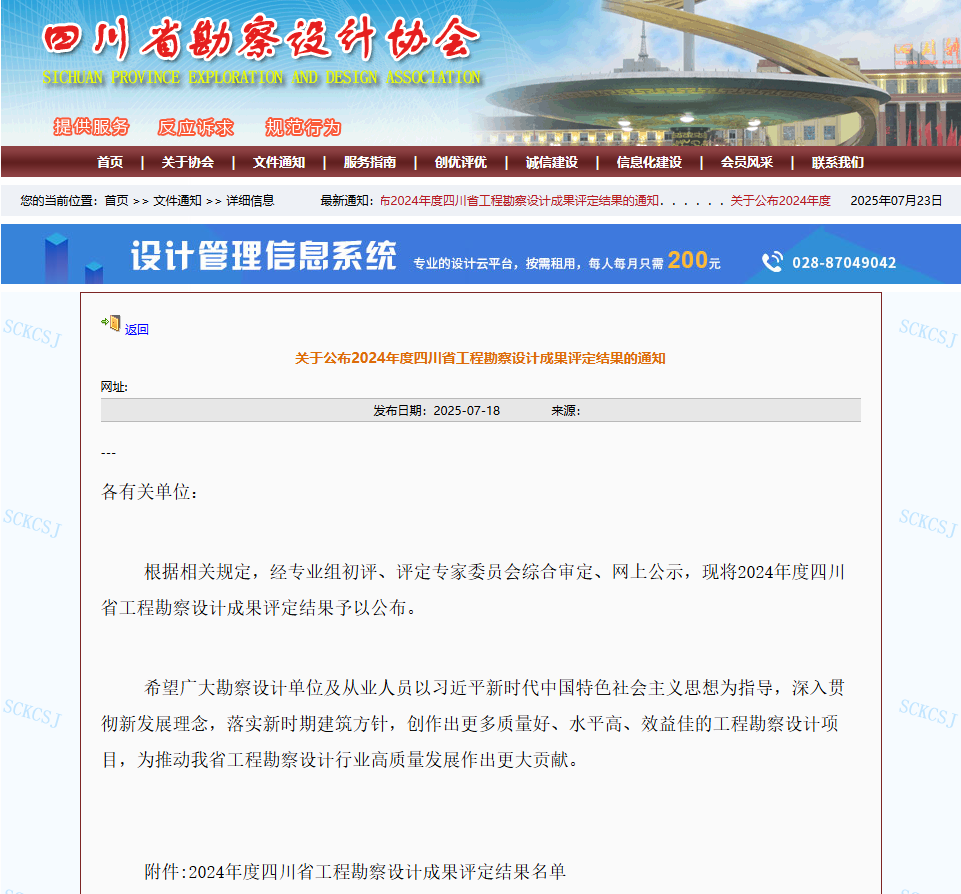Open the 联系我们 navigation item

click(838, 162)
